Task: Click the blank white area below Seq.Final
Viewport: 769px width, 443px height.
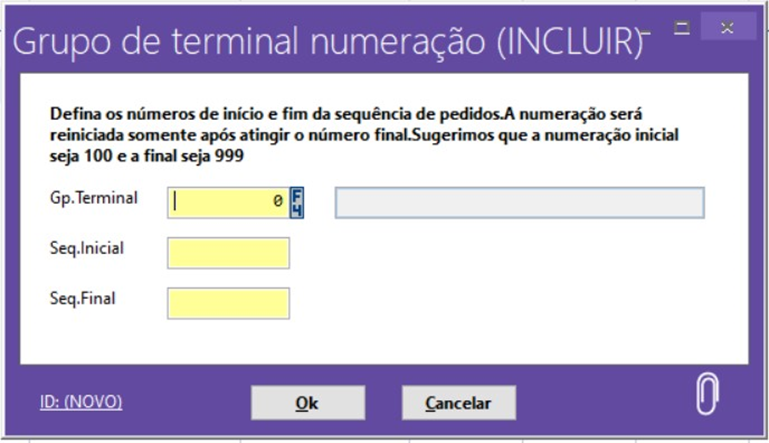Action: tap(400, 340)
